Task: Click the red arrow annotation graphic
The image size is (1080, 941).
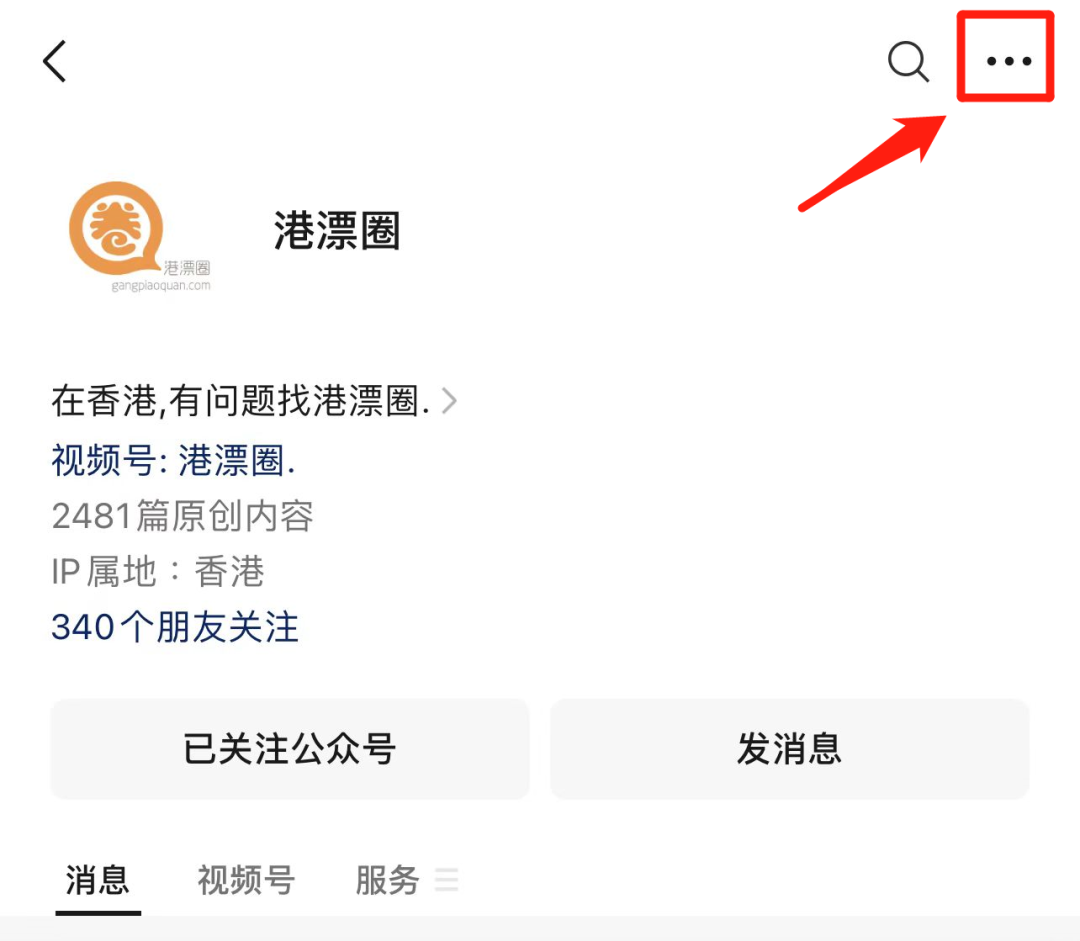Action: (872, 163)
